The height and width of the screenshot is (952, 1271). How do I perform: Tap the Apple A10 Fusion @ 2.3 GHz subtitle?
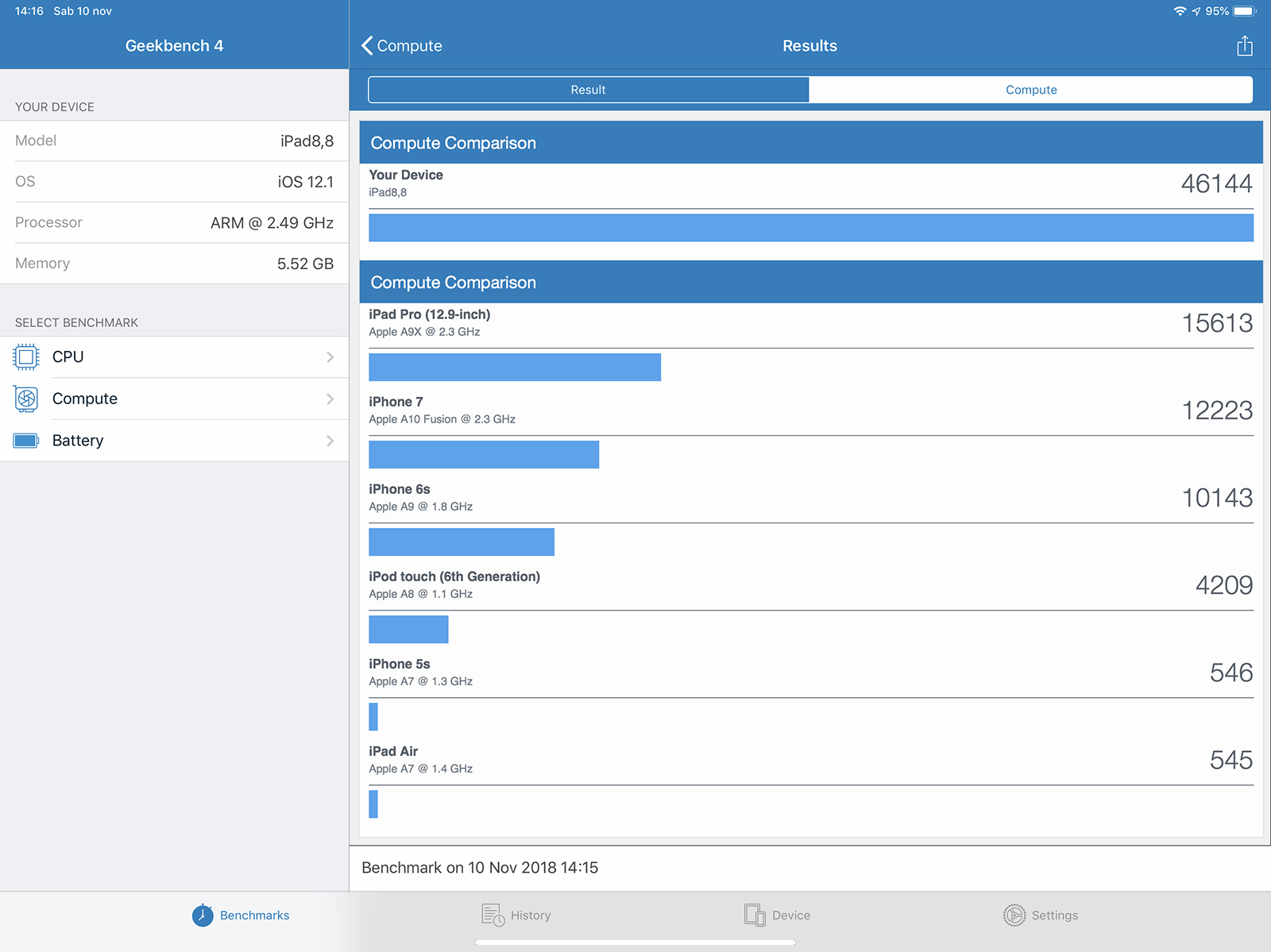pos(442,419)
